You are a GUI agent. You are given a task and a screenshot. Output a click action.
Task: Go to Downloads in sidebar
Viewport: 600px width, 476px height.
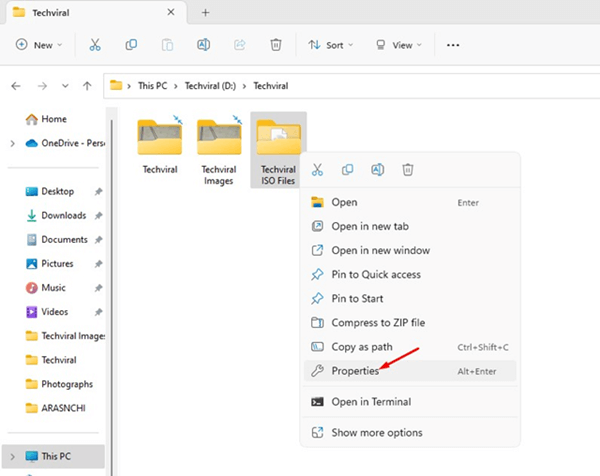(x=63, y=215)
